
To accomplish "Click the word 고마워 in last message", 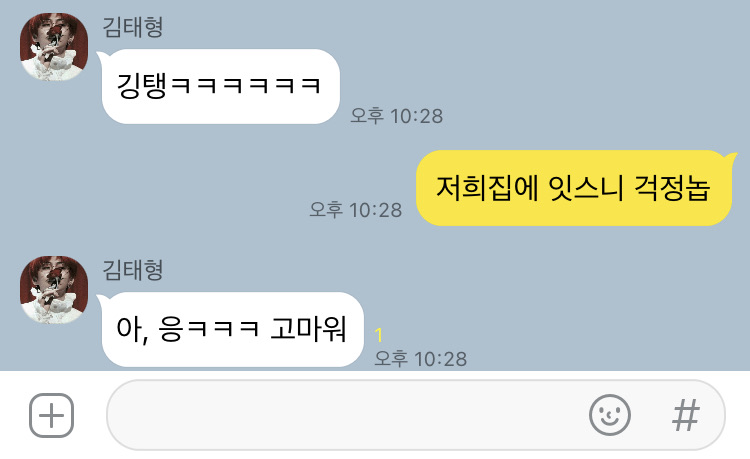I will tap(308, 329).
